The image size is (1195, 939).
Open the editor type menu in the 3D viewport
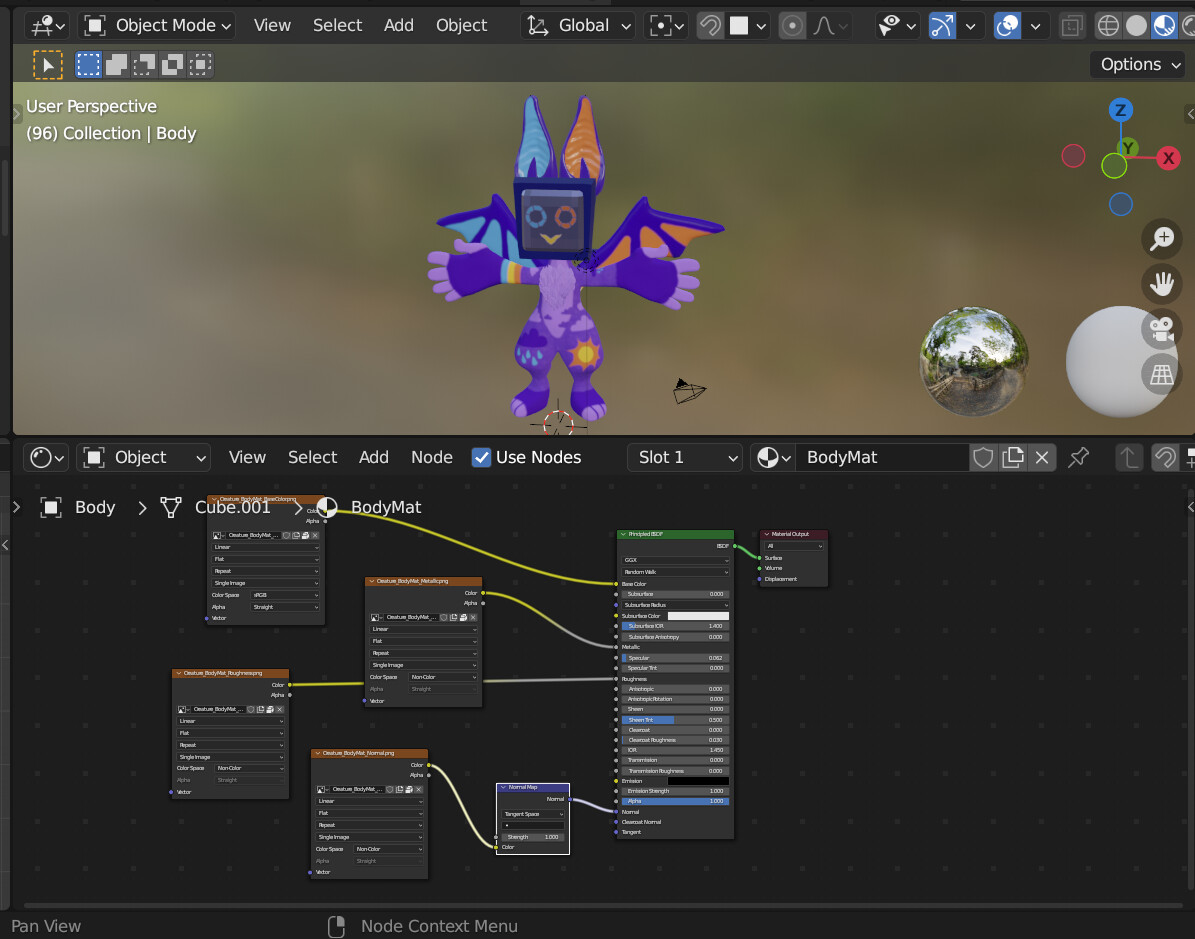pos(47,26)
